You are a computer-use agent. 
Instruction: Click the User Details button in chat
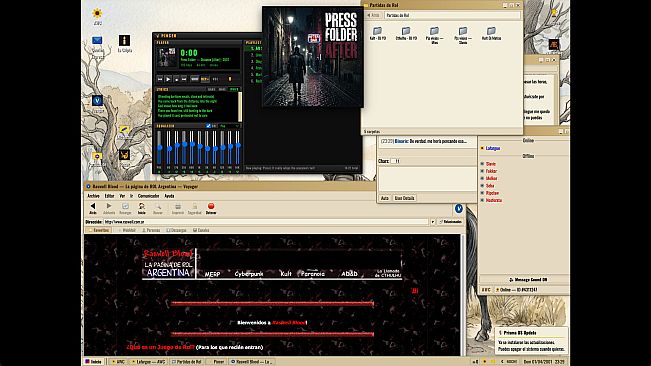point(404,198)
